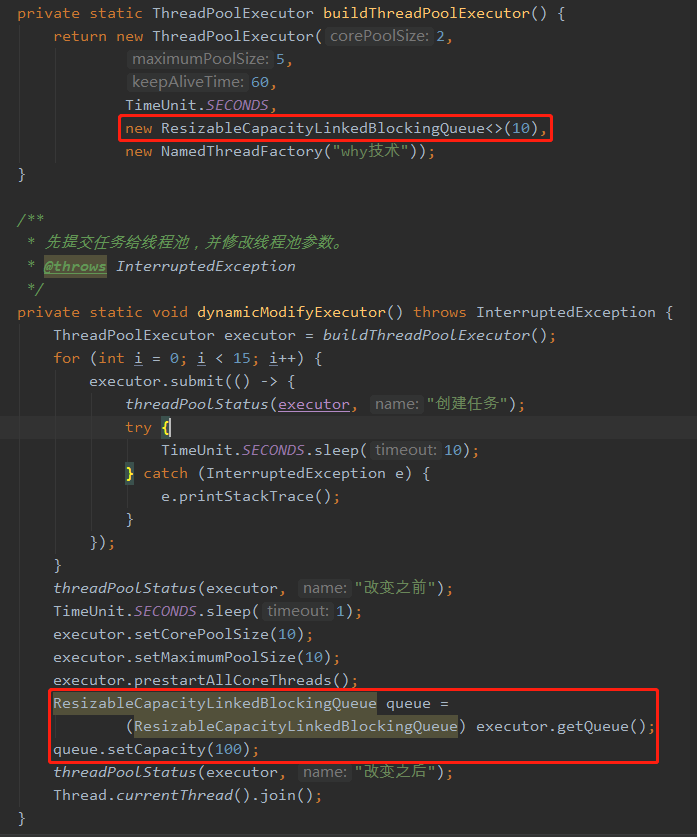Click prestartAllCoreThreads() call

click(242, 680)
